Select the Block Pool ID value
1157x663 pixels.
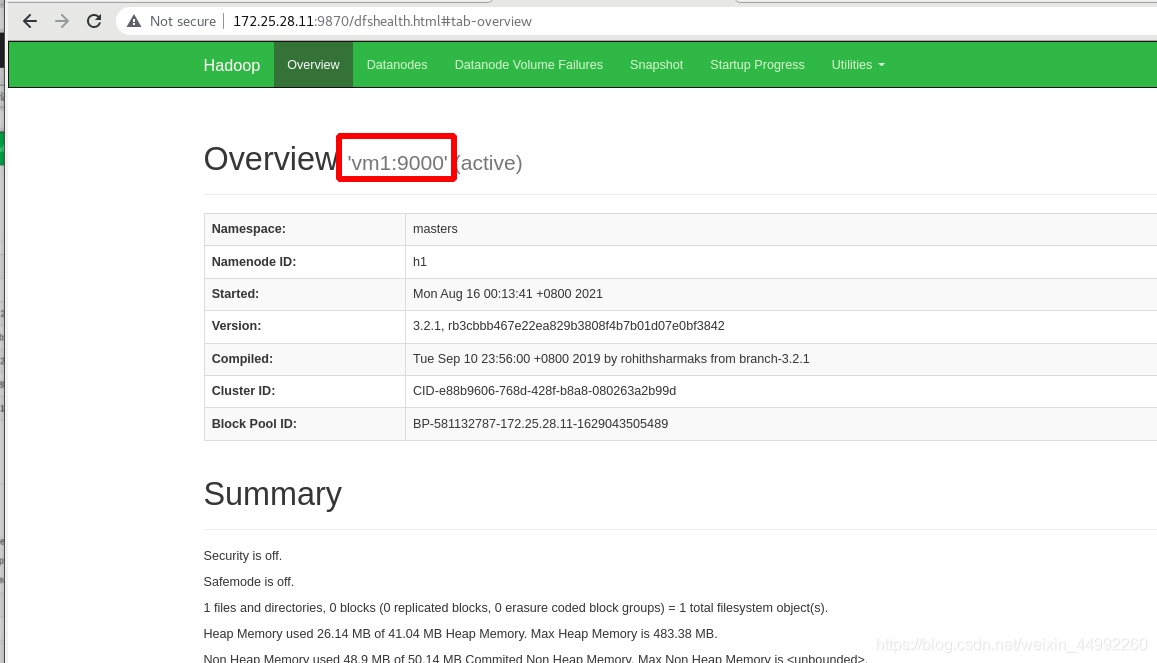point(540,424)
